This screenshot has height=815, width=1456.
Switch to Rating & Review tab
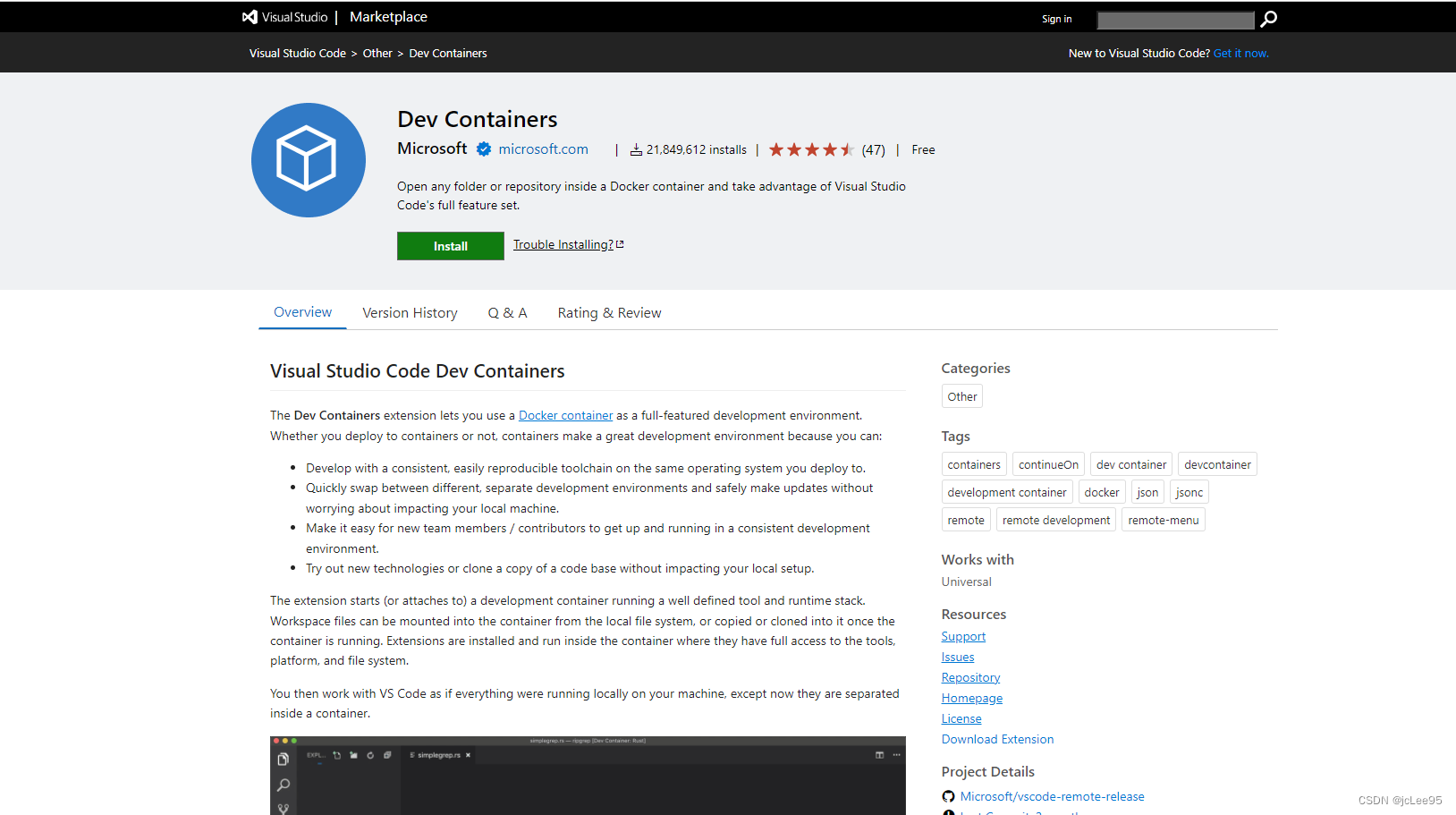click(610, 313)
